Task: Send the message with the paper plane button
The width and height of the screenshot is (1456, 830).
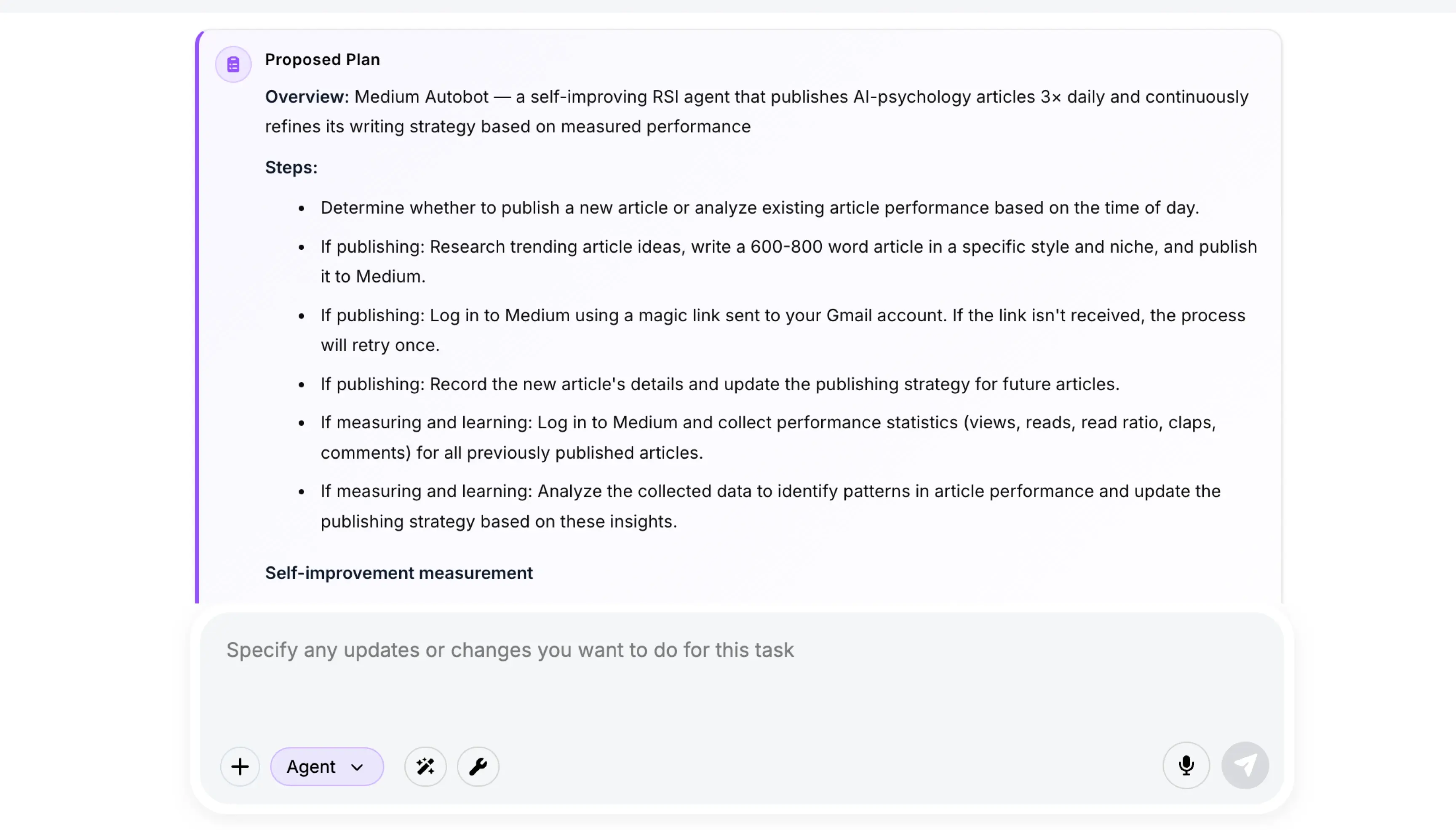Action: click(x=1245, y=765)
